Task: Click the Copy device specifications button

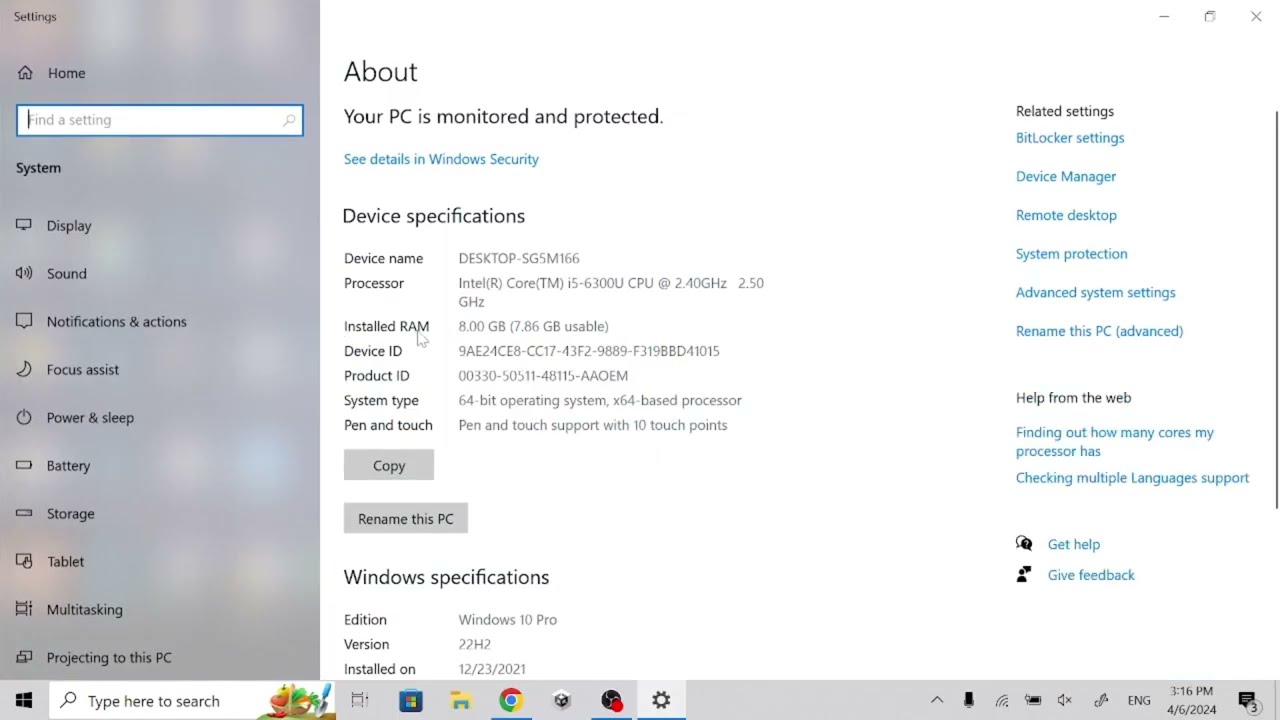Action: [x=389, y=465]
